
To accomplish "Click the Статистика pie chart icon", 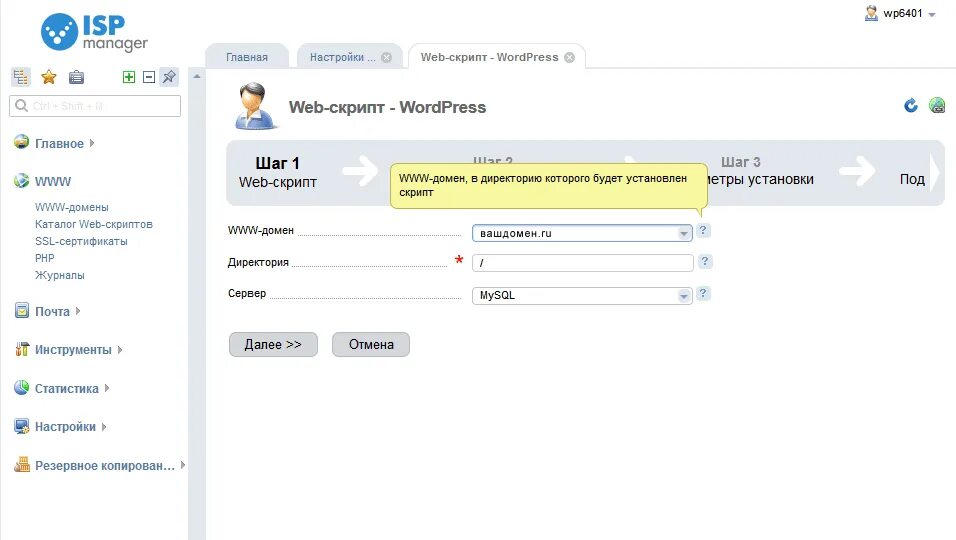I will click(x=21, y=388).
